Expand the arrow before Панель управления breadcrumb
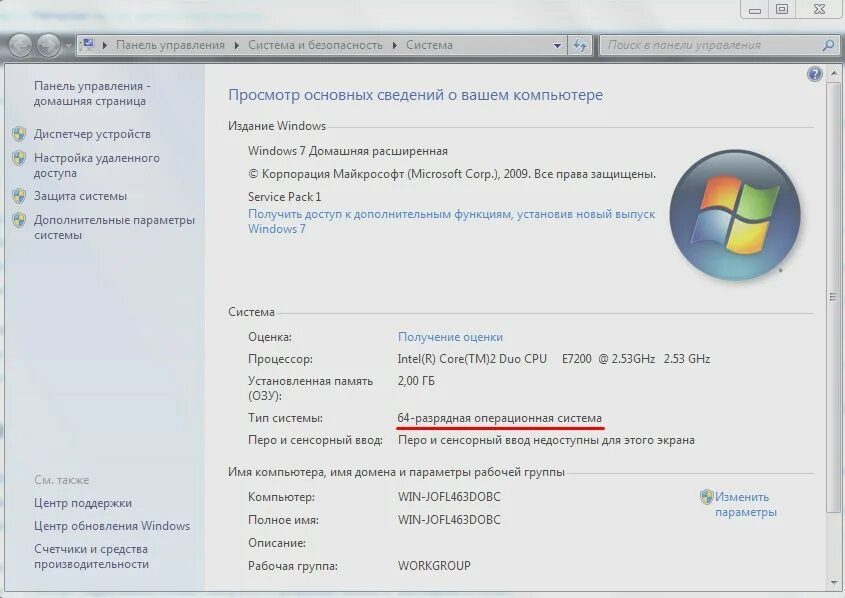This screenshot has width=845, height=598. 105,45
